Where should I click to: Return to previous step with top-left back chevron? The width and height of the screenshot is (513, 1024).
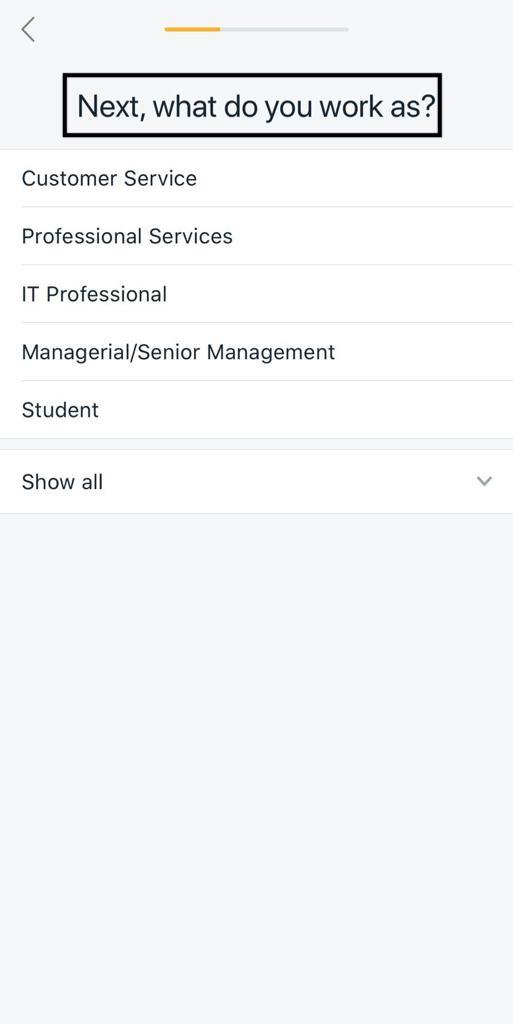pyautogui.click(x=28, y=29)
